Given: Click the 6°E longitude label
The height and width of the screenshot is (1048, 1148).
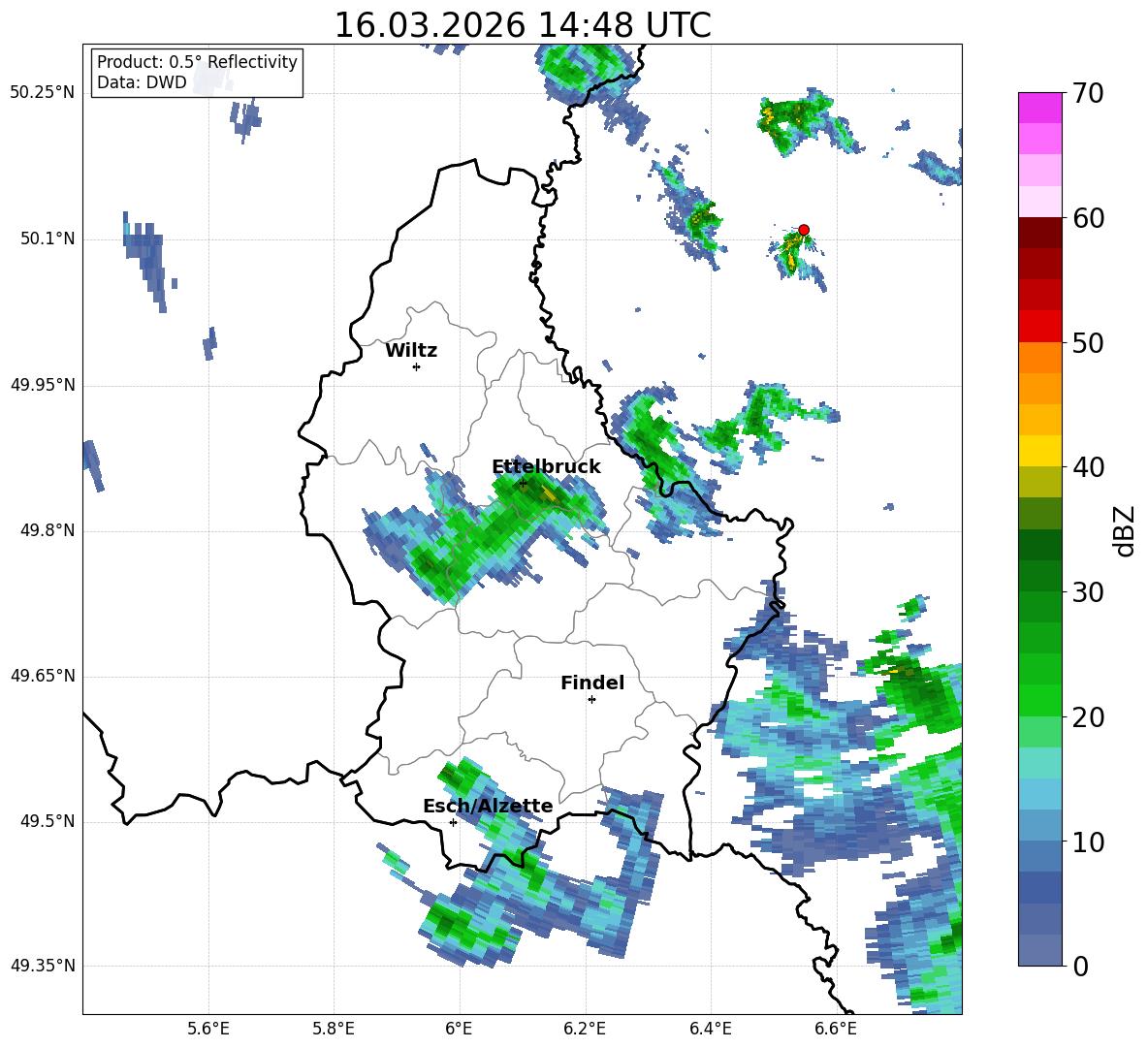Looking at the screenshot, I should [x=459, y=1029].
